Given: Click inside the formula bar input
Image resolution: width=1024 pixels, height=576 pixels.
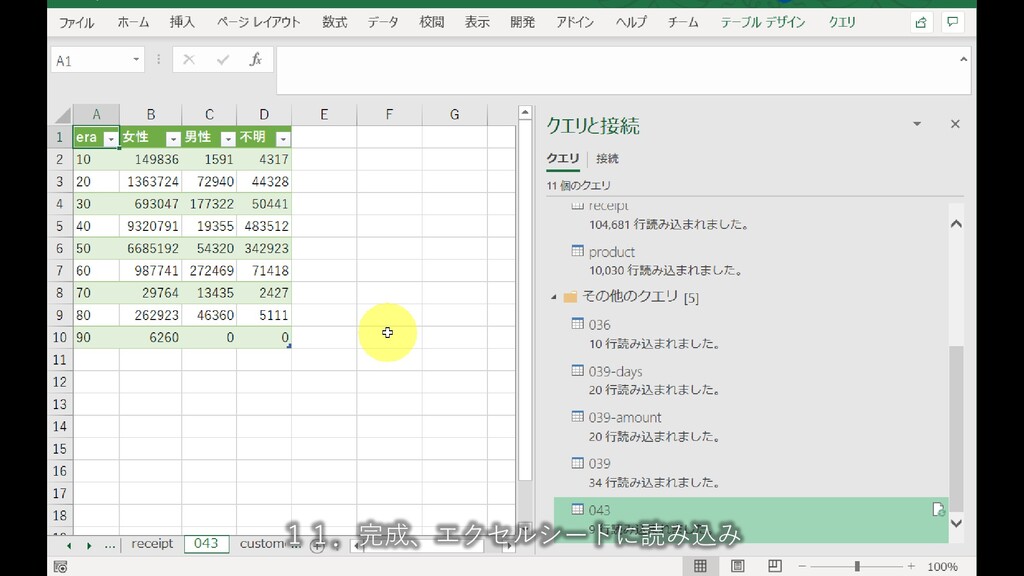Looking at the screenshot, I should coord(620,70).
